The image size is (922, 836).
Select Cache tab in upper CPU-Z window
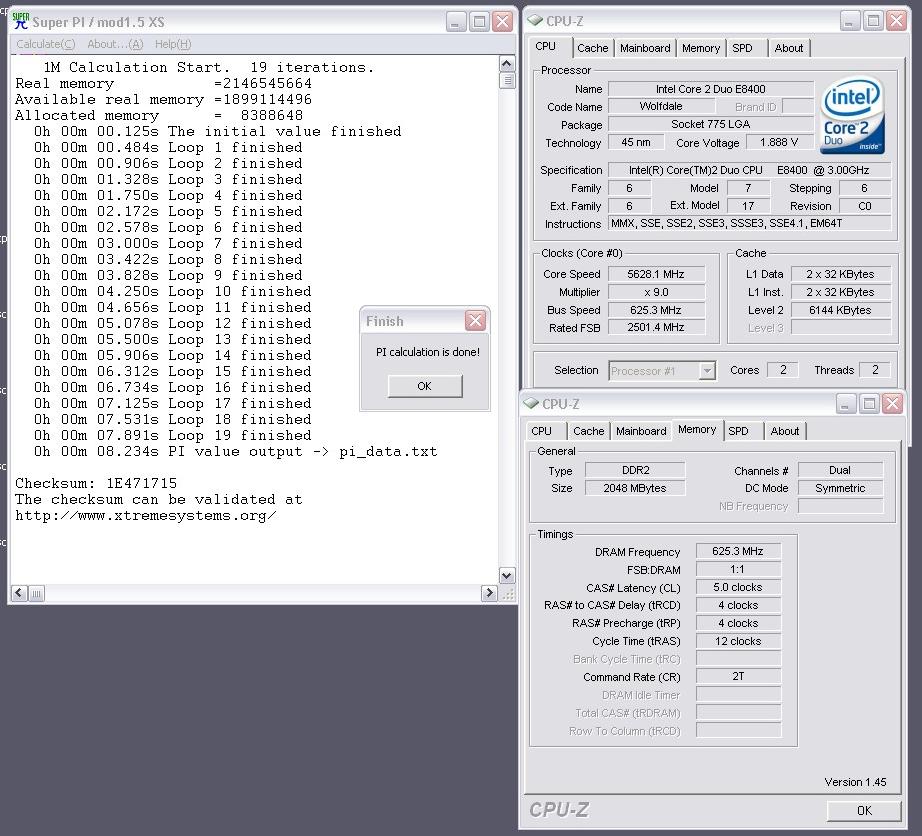593,48
